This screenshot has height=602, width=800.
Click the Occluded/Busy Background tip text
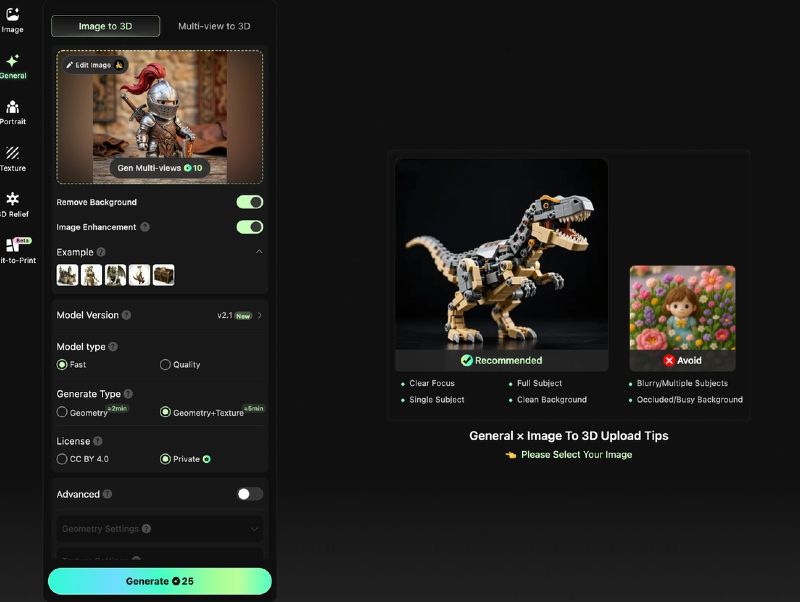pyautogui.click(x=689, y=399)
